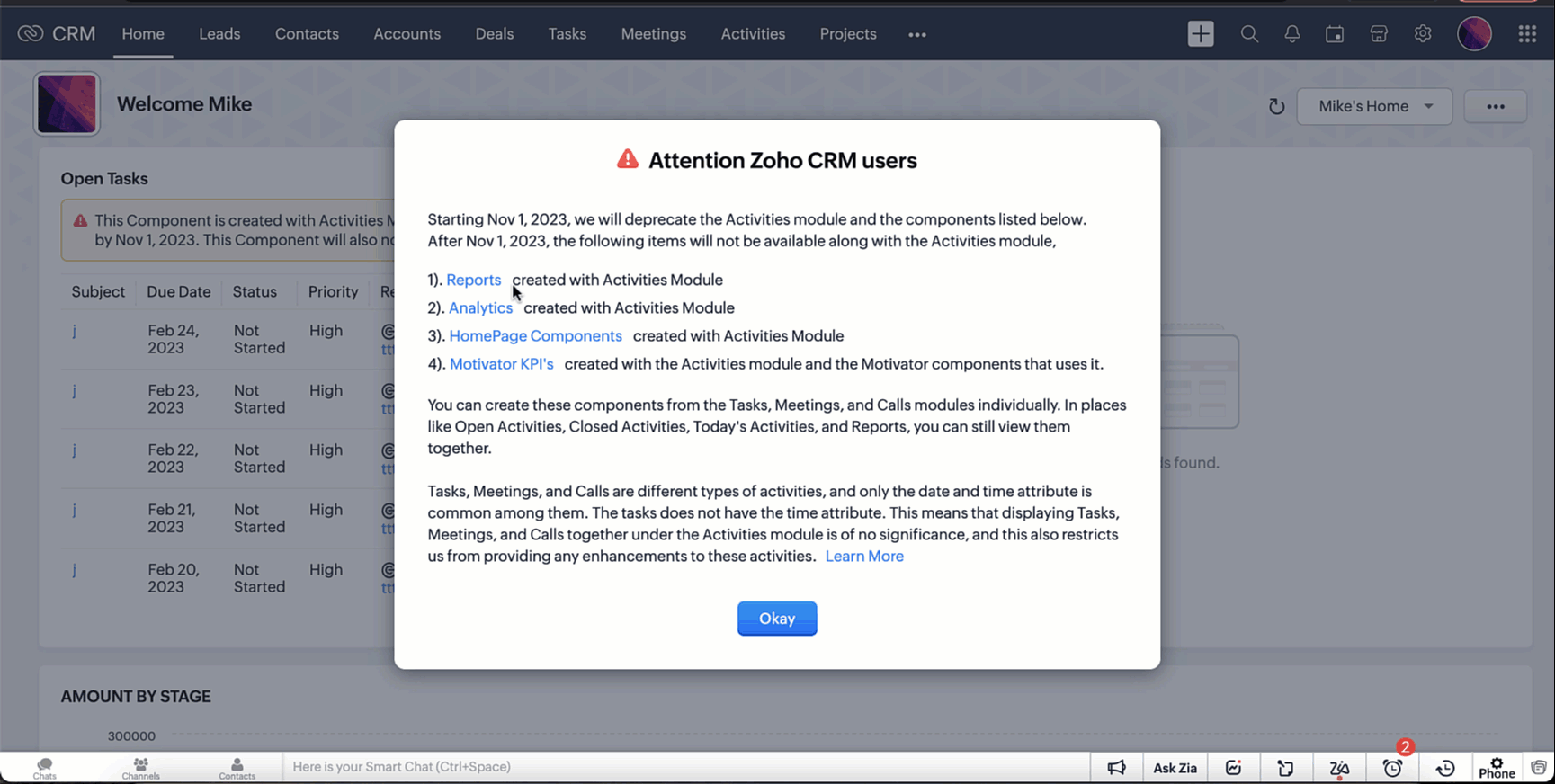
Task: Click the Welcome Mike heading
Action: pos(184,104)
